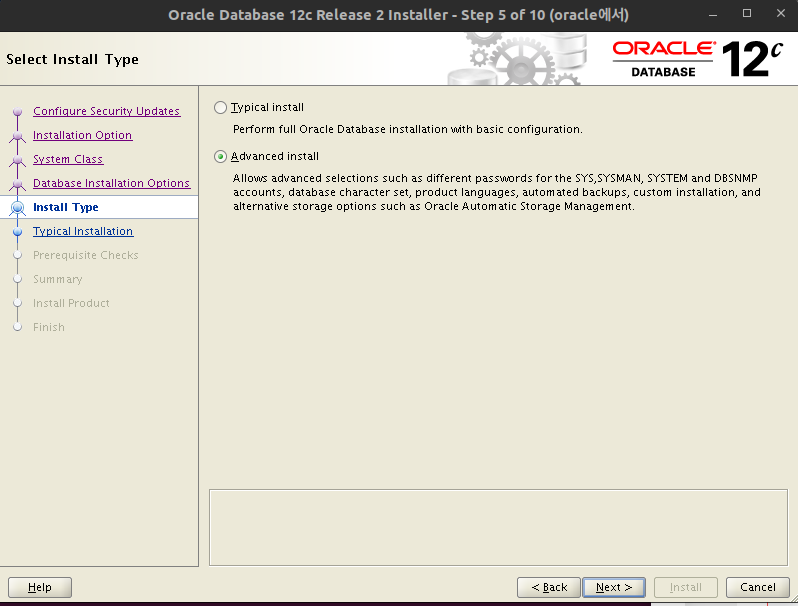The image size is (798, 606).
Task: Jump to the System Class step
Action: point(68,159)
